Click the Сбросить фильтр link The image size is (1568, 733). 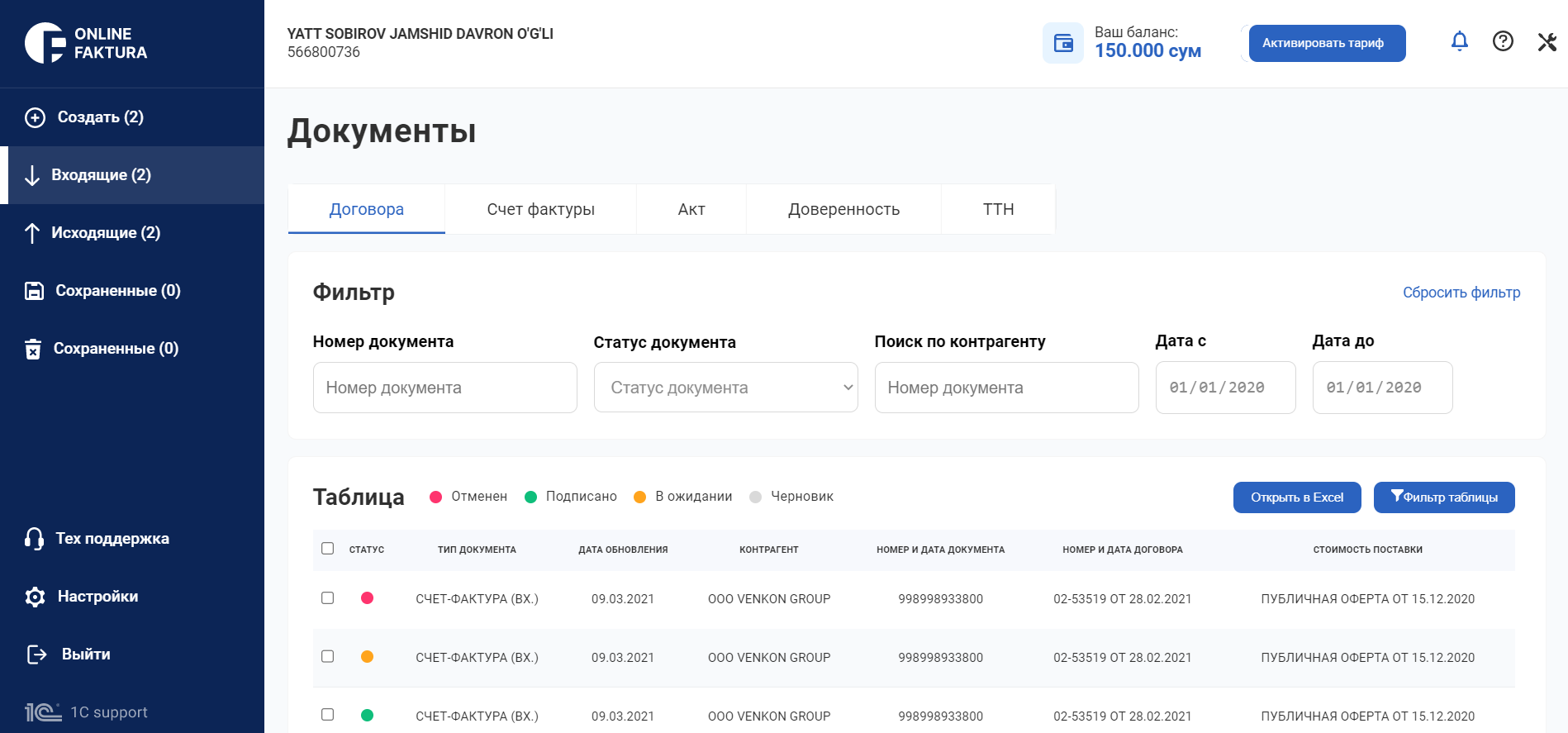pos(1461,293)
